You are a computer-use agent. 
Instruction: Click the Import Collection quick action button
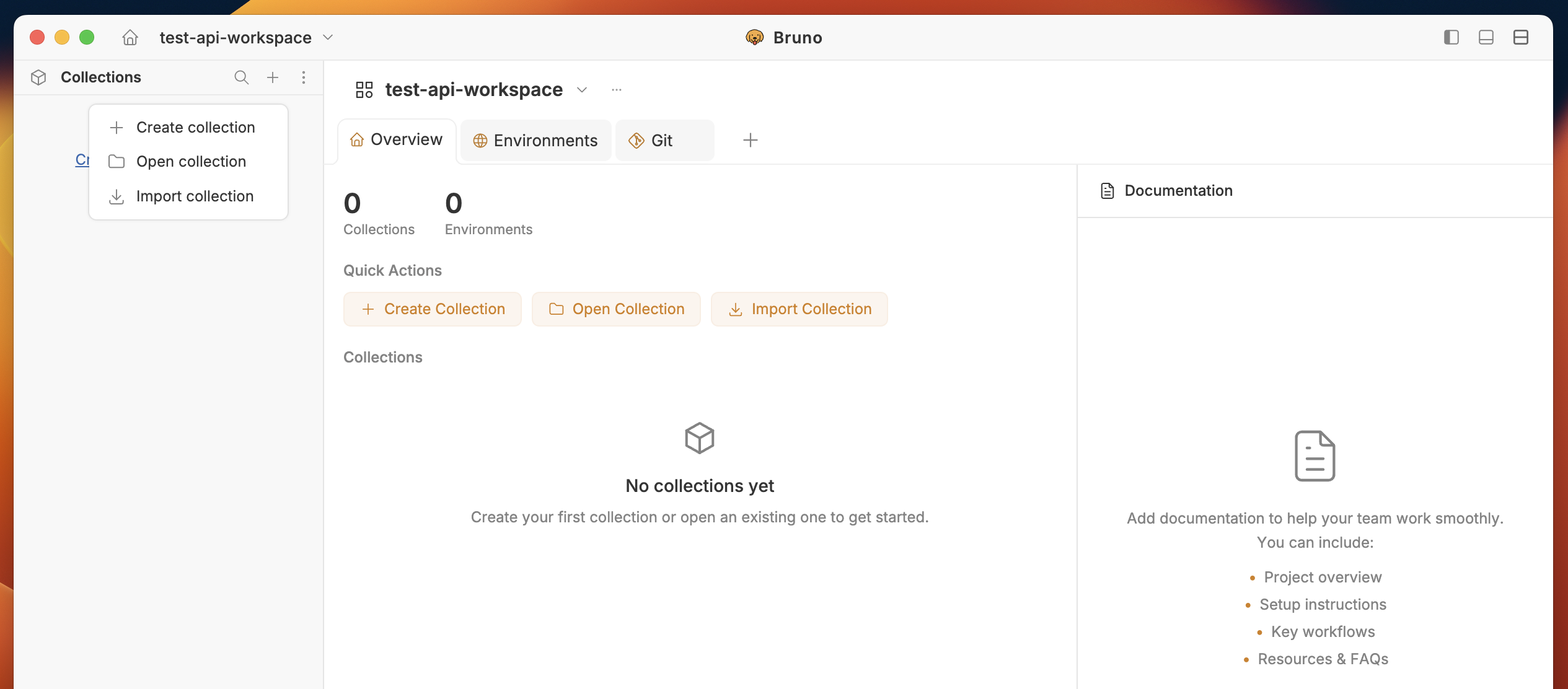(799, 309)
